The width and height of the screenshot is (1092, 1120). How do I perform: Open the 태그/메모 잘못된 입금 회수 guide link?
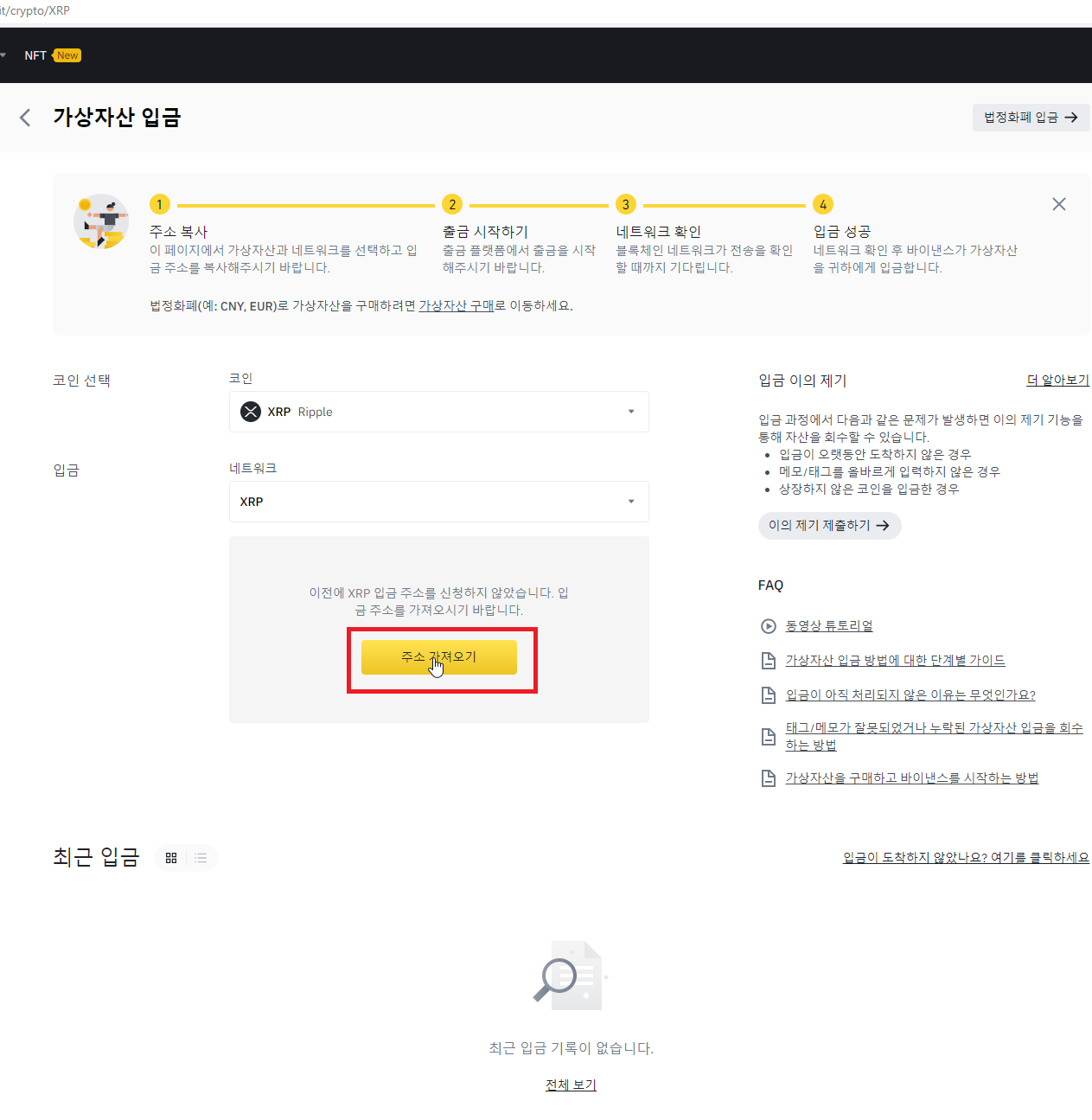point(934,736)
